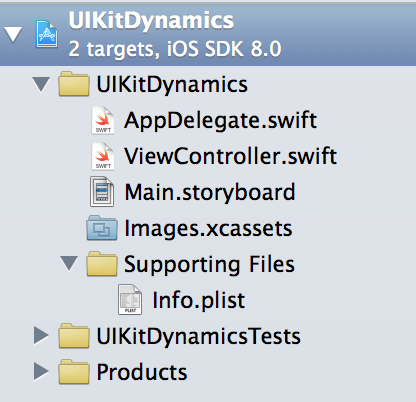Click the Info.plist file icon
The height and width of the screenshot is (402, 416).
pos(130,300)
